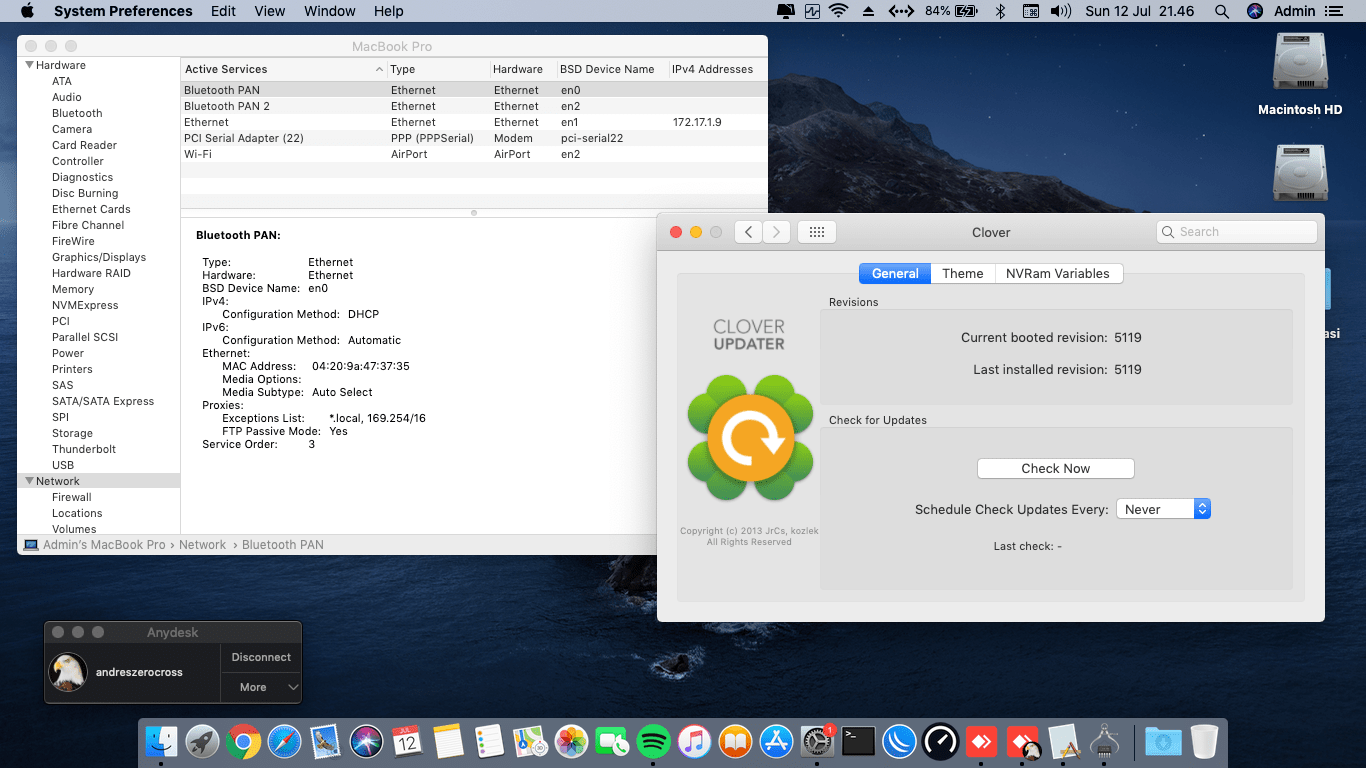Open Spotlight search magnifier in menu bar

coord(1221,11)
